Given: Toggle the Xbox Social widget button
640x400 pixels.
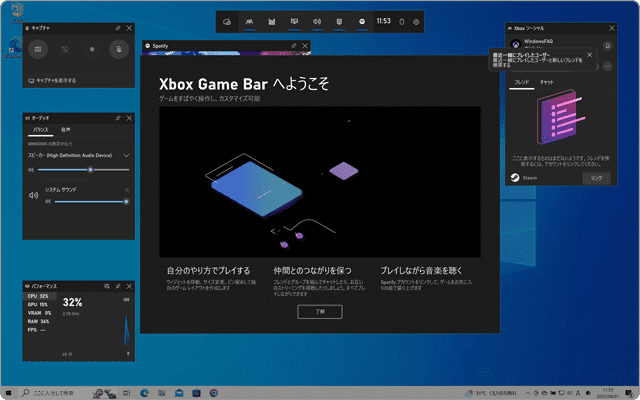Looking at the screenshot, I should click(x=249, y=22).
